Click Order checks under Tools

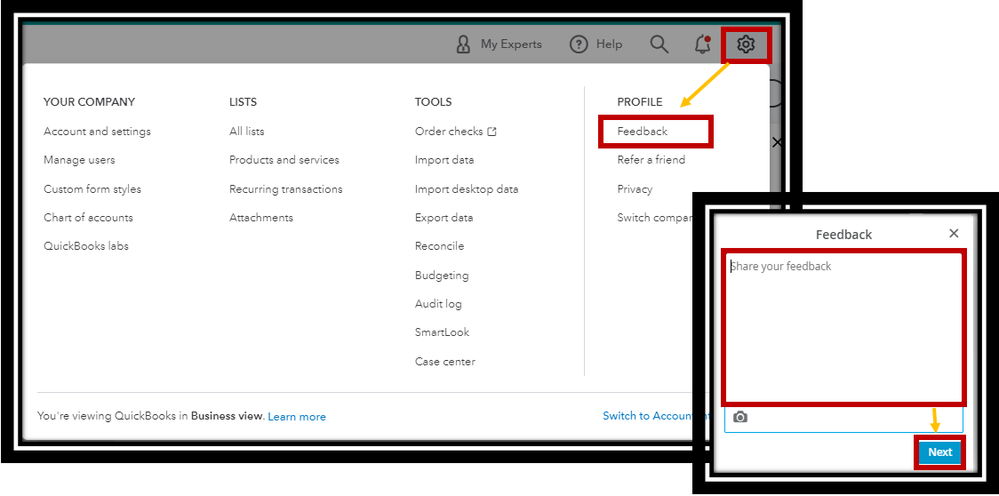(x=449, y=131)
